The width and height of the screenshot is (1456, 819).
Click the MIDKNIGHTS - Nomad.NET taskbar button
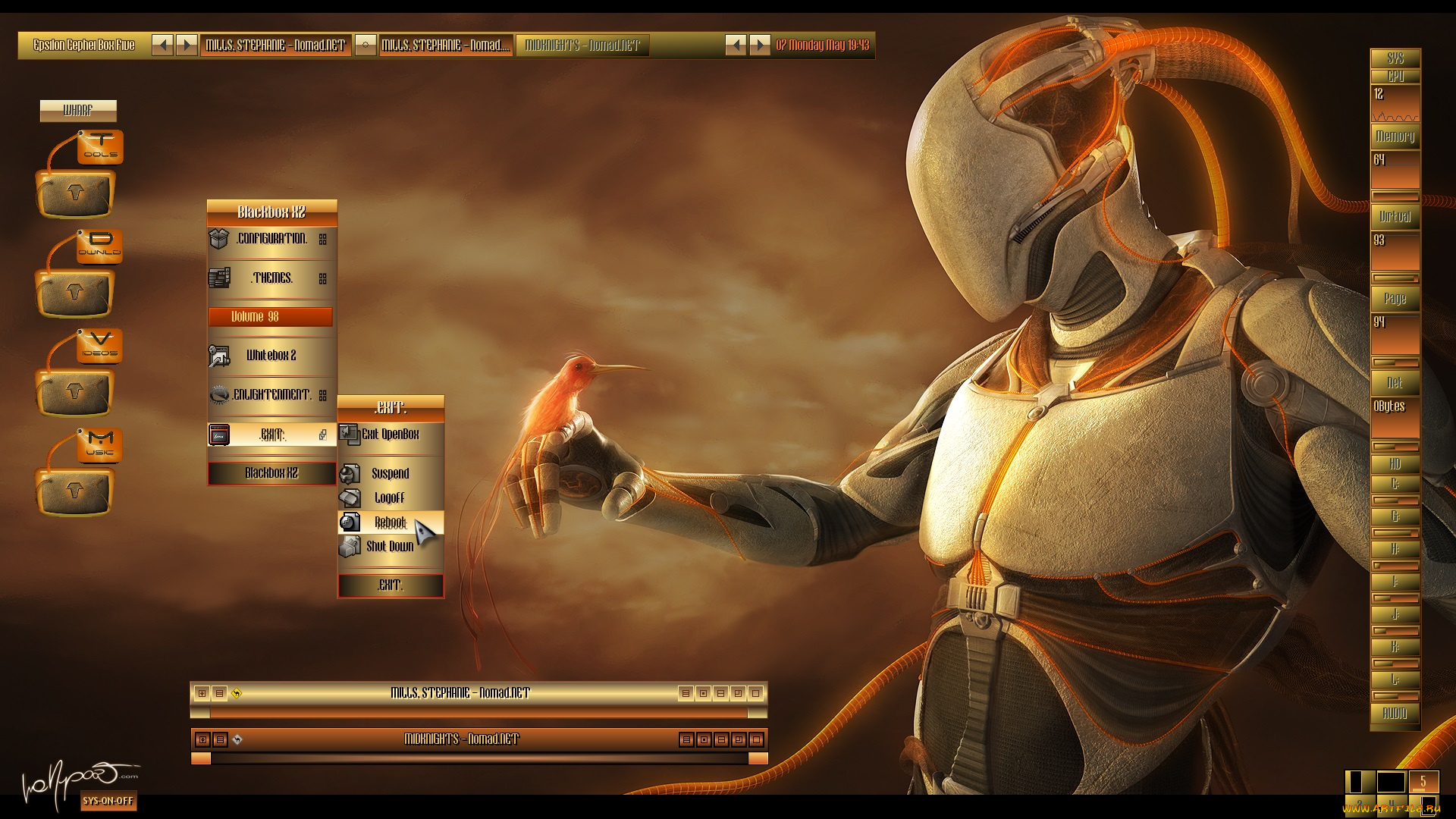582,45
